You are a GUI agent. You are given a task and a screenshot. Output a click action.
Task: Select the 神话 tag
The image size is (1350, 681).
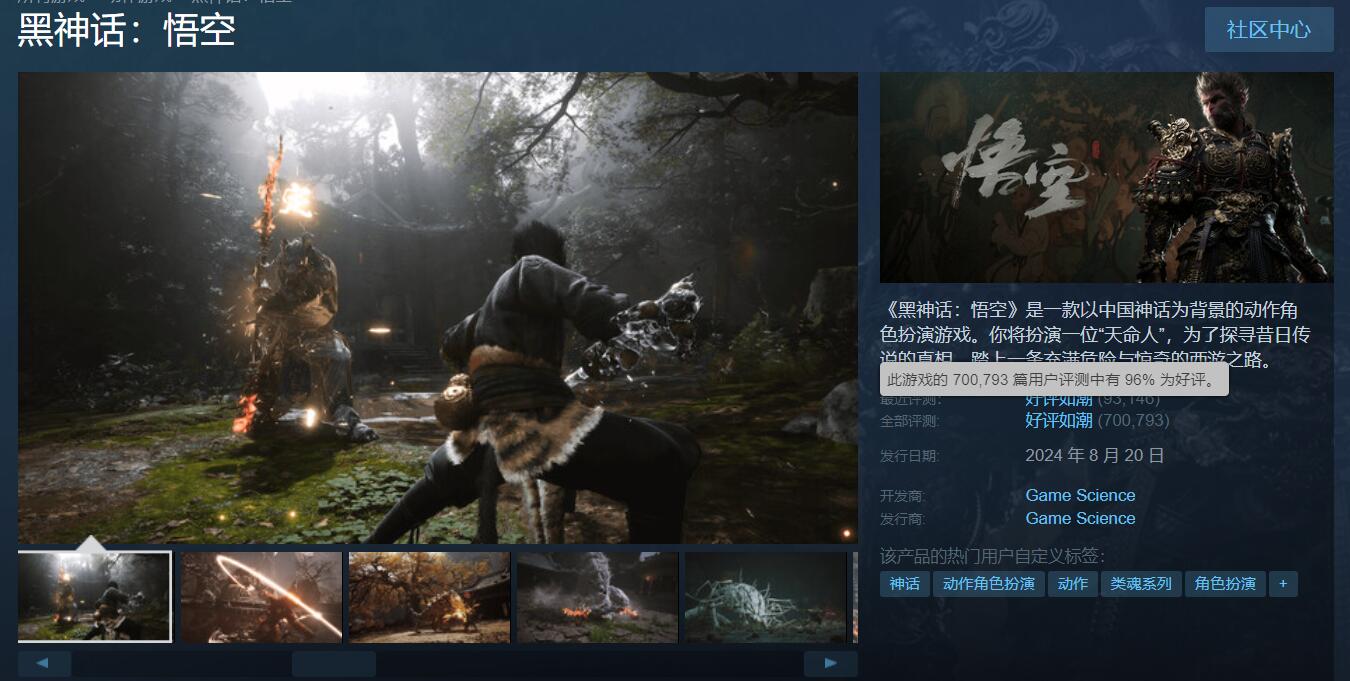pyautogui.click(x=905, y=584)
